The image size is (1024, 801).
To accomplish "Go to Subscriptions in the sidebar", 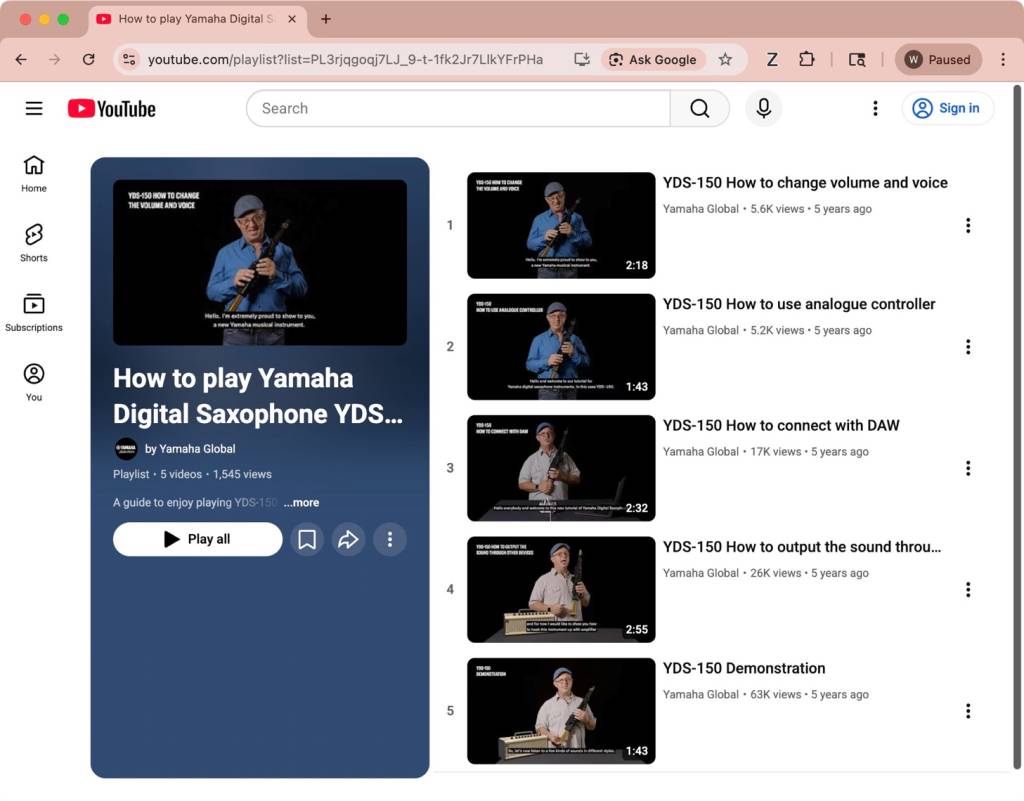I will tap(34, 312).
